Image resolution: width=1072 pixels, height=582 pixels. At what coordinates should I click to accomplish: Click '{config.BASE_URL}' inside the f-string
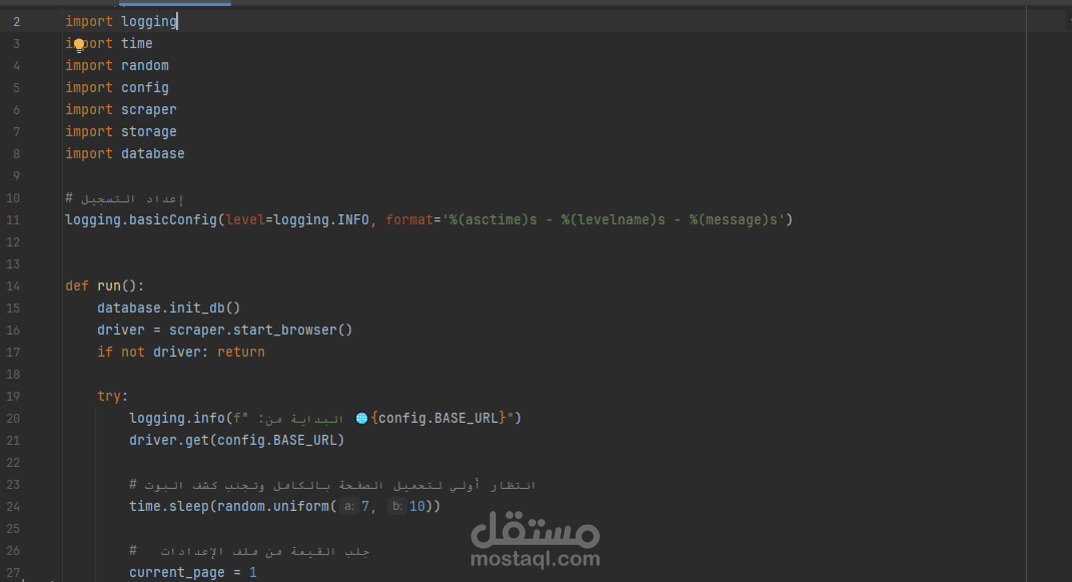[438, 418]
